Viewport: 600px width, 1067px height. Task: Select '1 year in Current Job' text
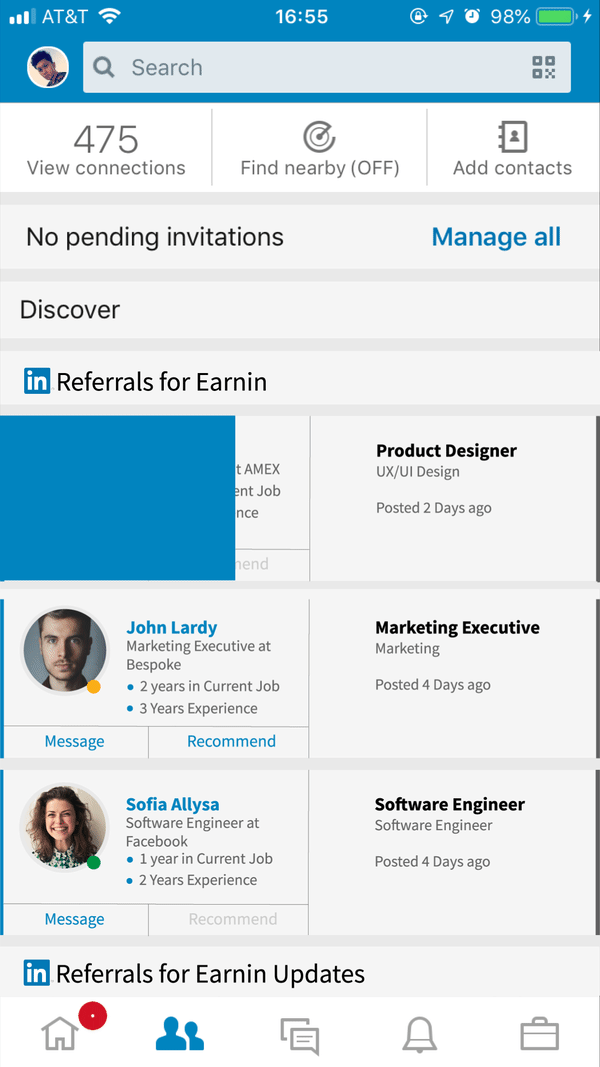(206, 859)
